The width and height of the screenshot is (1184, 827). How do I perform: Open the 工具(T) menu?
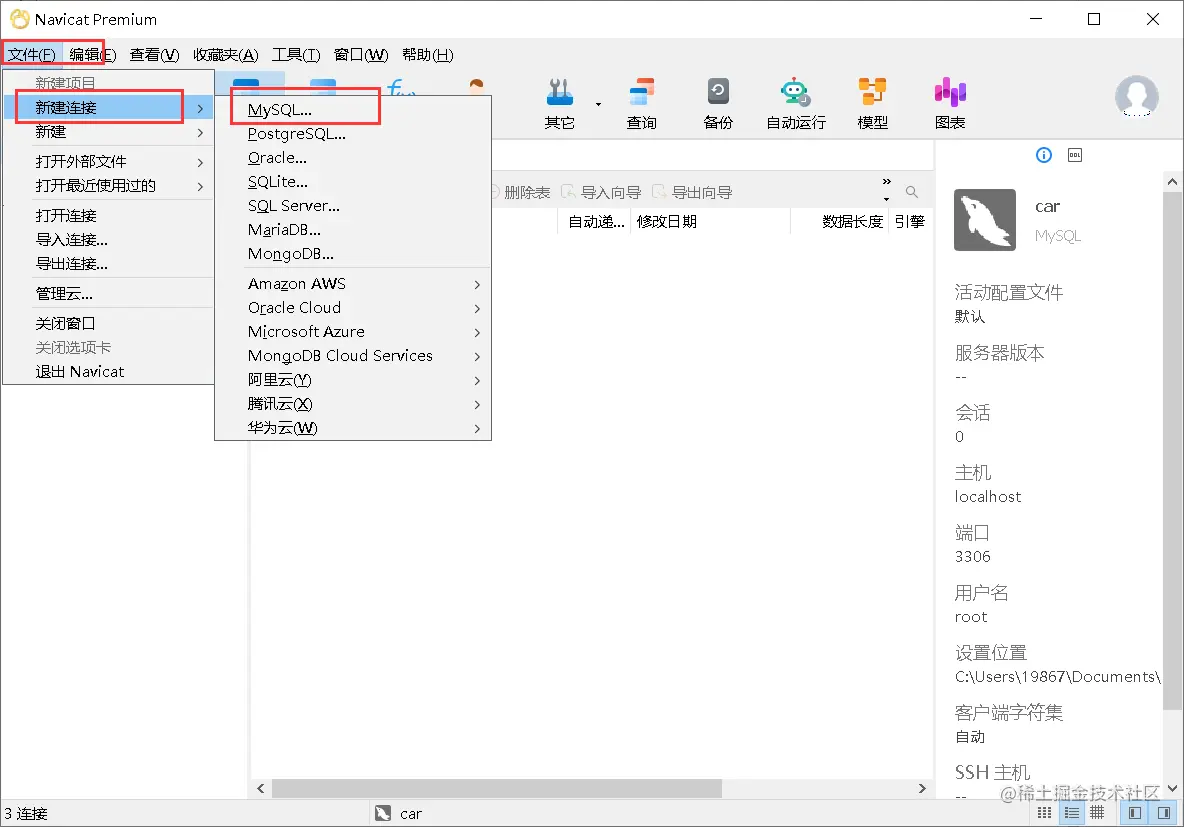(x=296, y=54)
